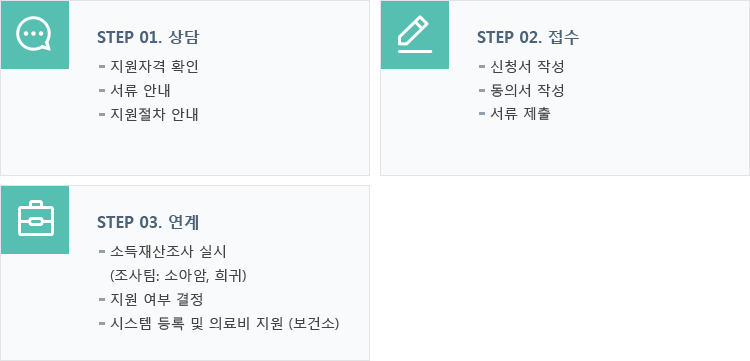Select the STEP 02. 접수 heading
This screenshot has width=750, height=361.
pos(528,37)
